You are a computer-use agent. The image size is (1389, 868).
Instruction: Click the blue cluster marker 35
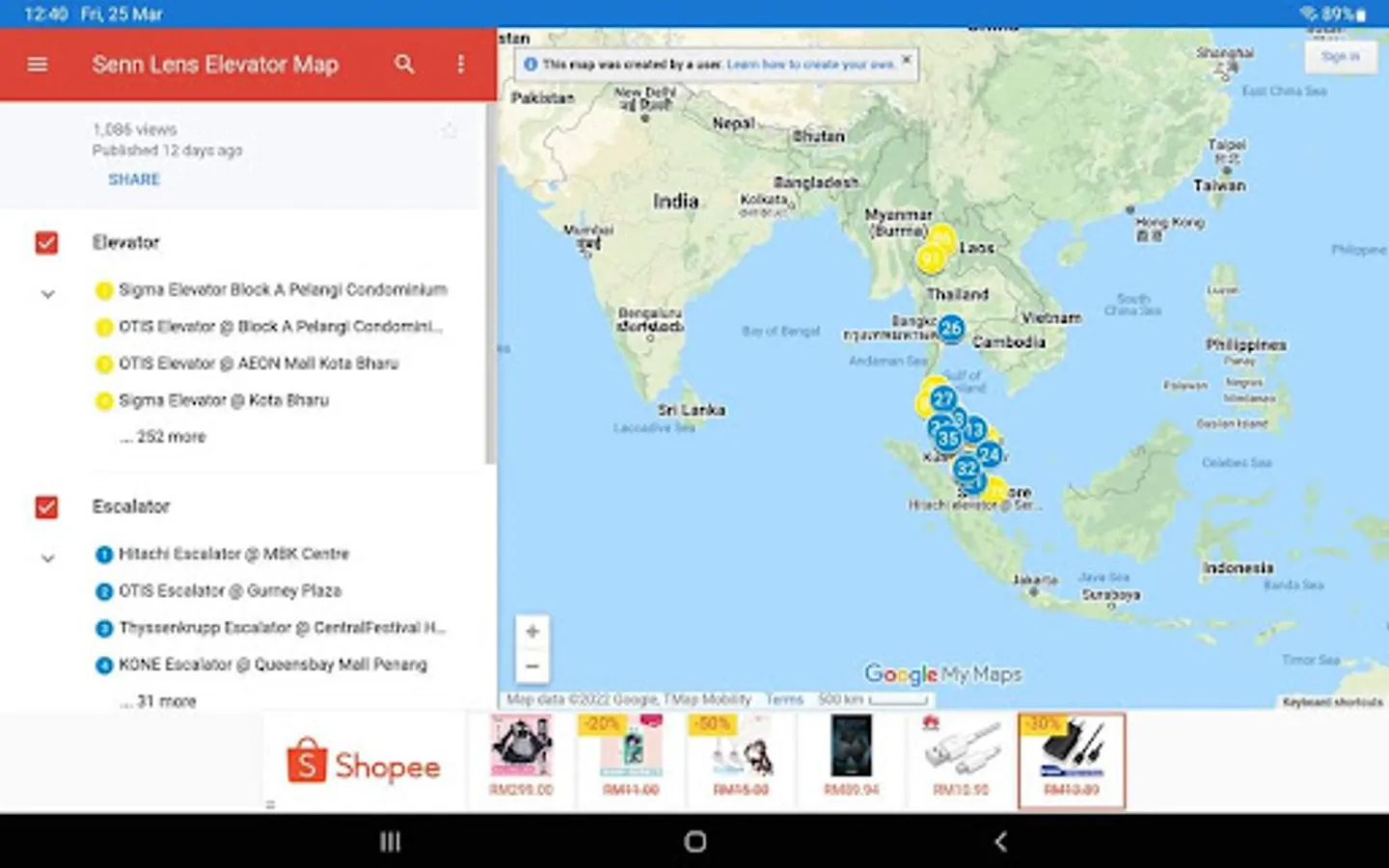948,439
